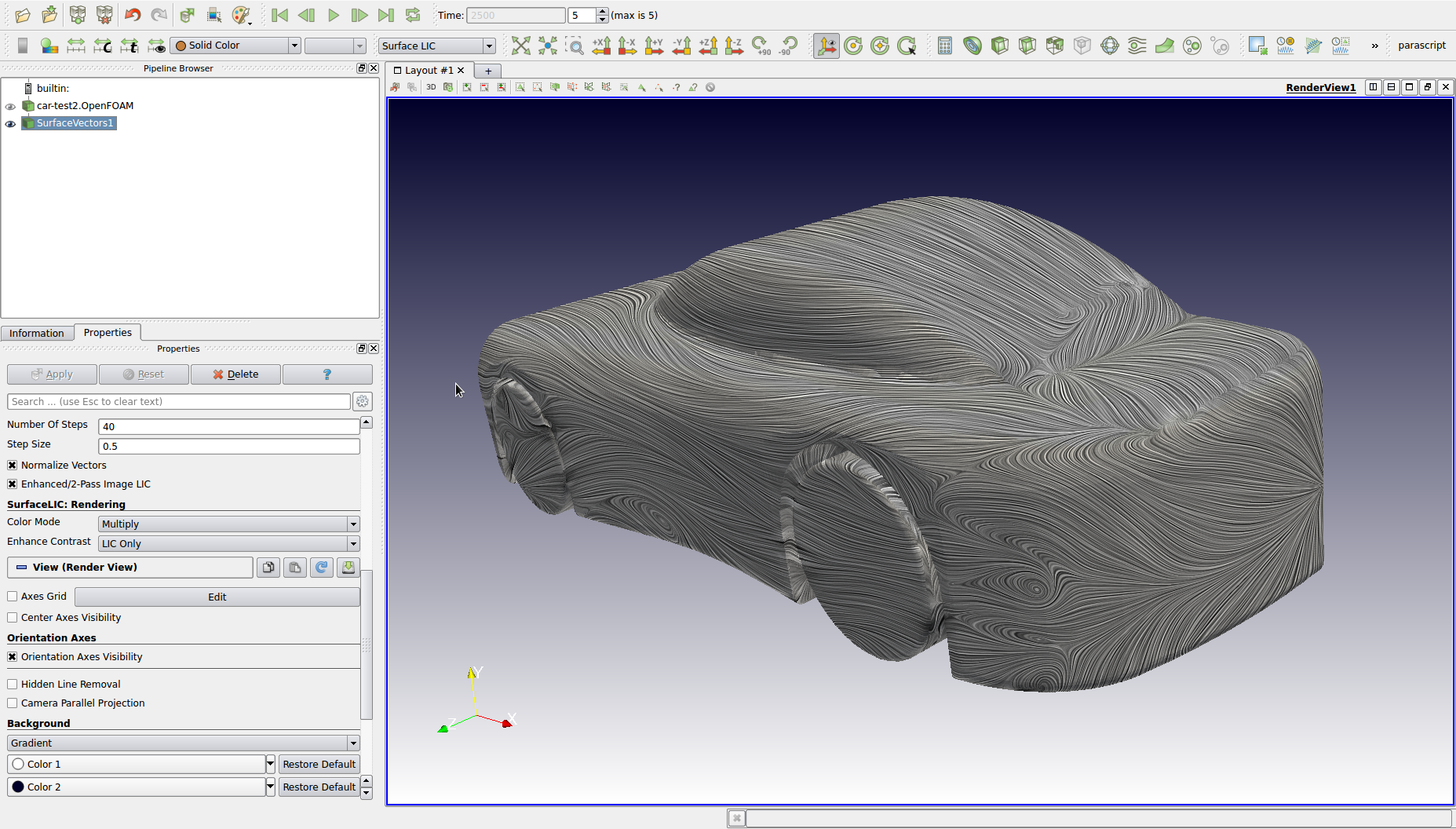Click the Axes Grid Edit button
The height and width of the screenshot is (829, 1456).
[x=217, y=597]
